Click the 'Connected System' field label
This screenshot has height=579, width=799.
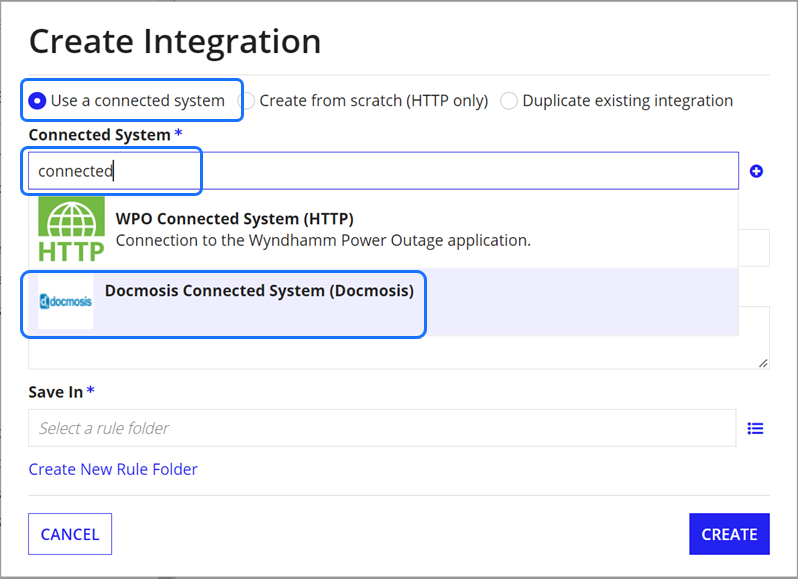click(99, 135)
